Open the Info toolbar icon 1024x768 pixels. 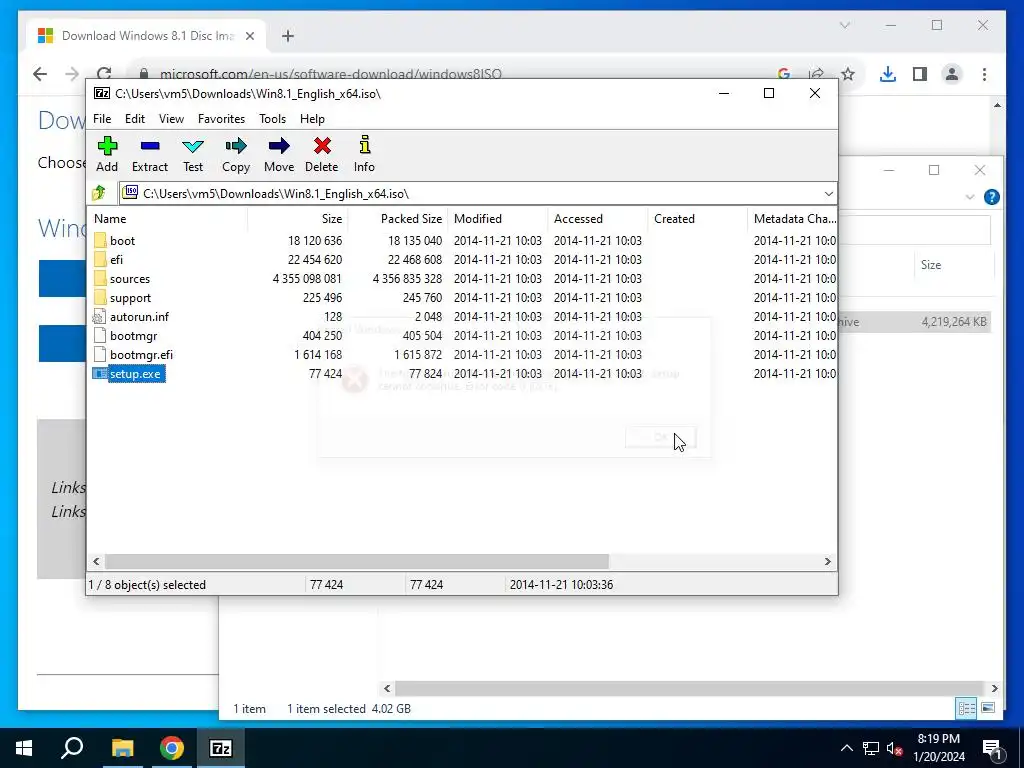coord(364,145)
